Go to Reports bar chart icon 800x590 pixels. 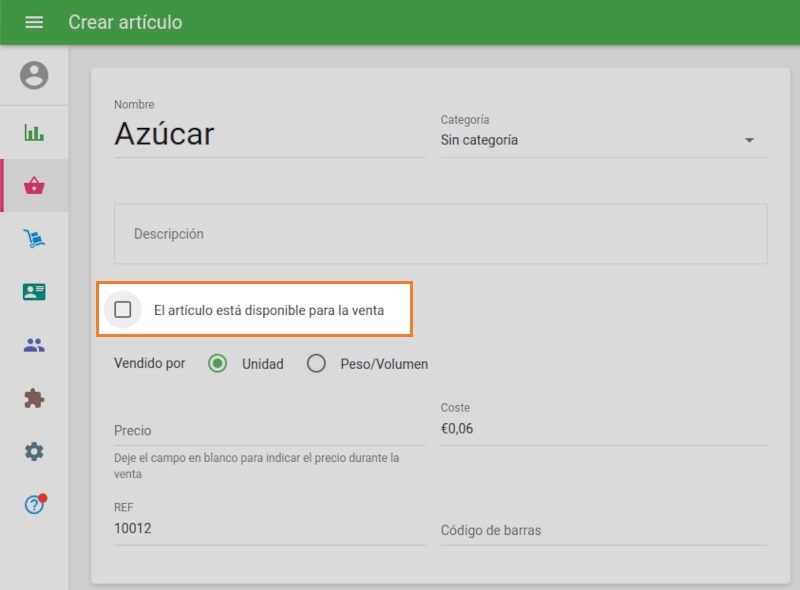[34, 132]
